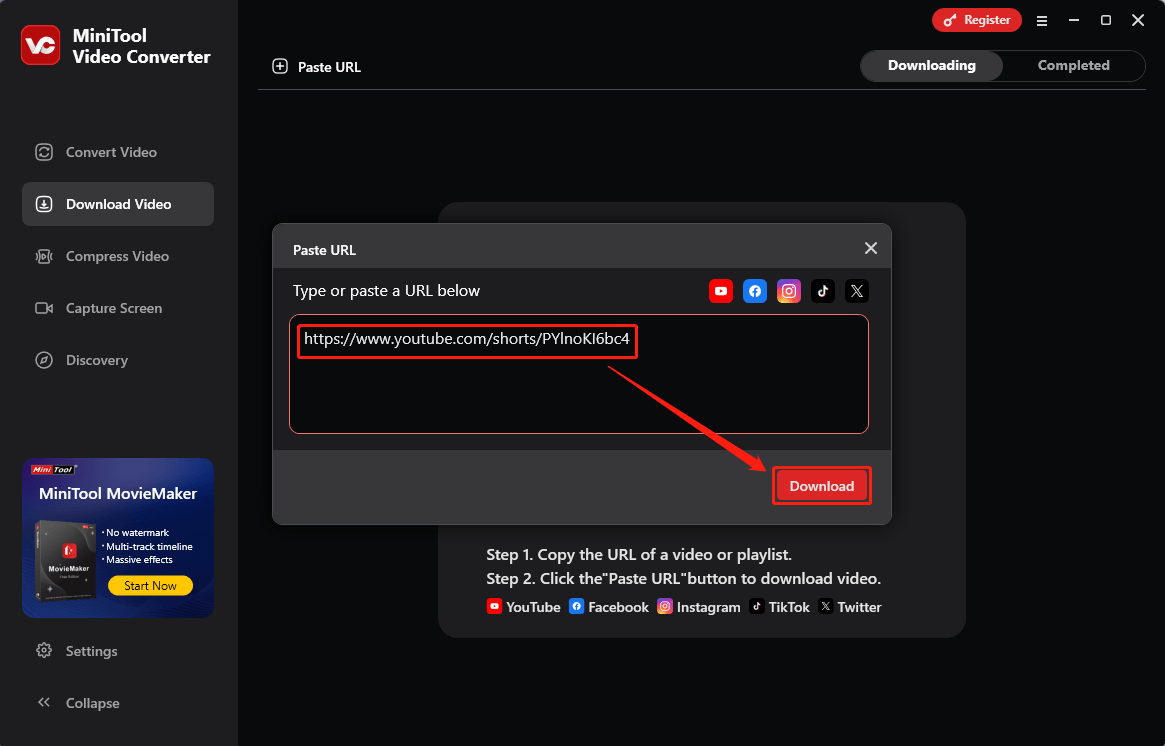Click the MovieMaker box thumbnail
Screen dimensions: 1165x746
click(66, 560)
